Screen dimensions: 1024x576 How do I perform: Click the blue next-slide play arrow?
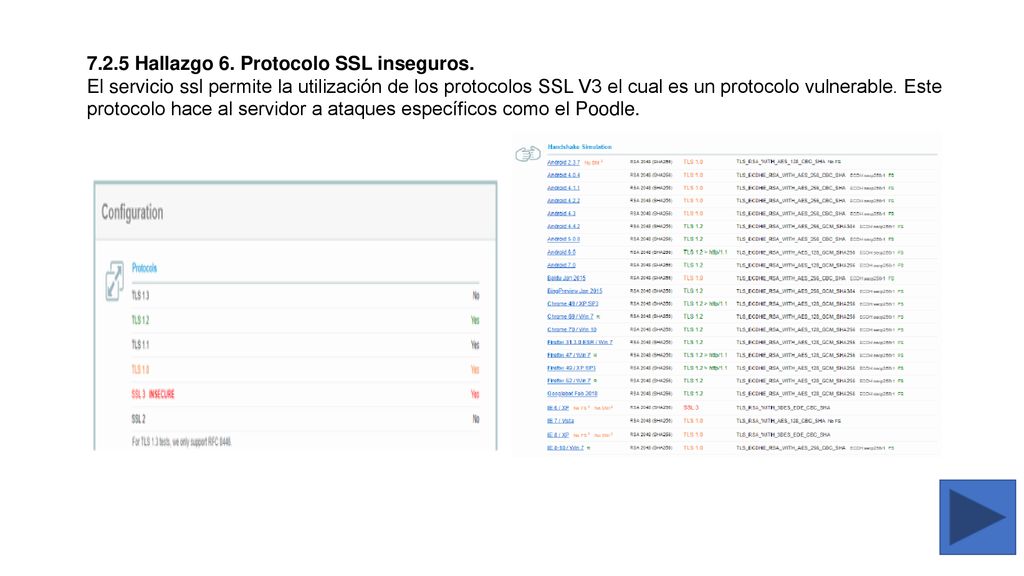point(977,517)
